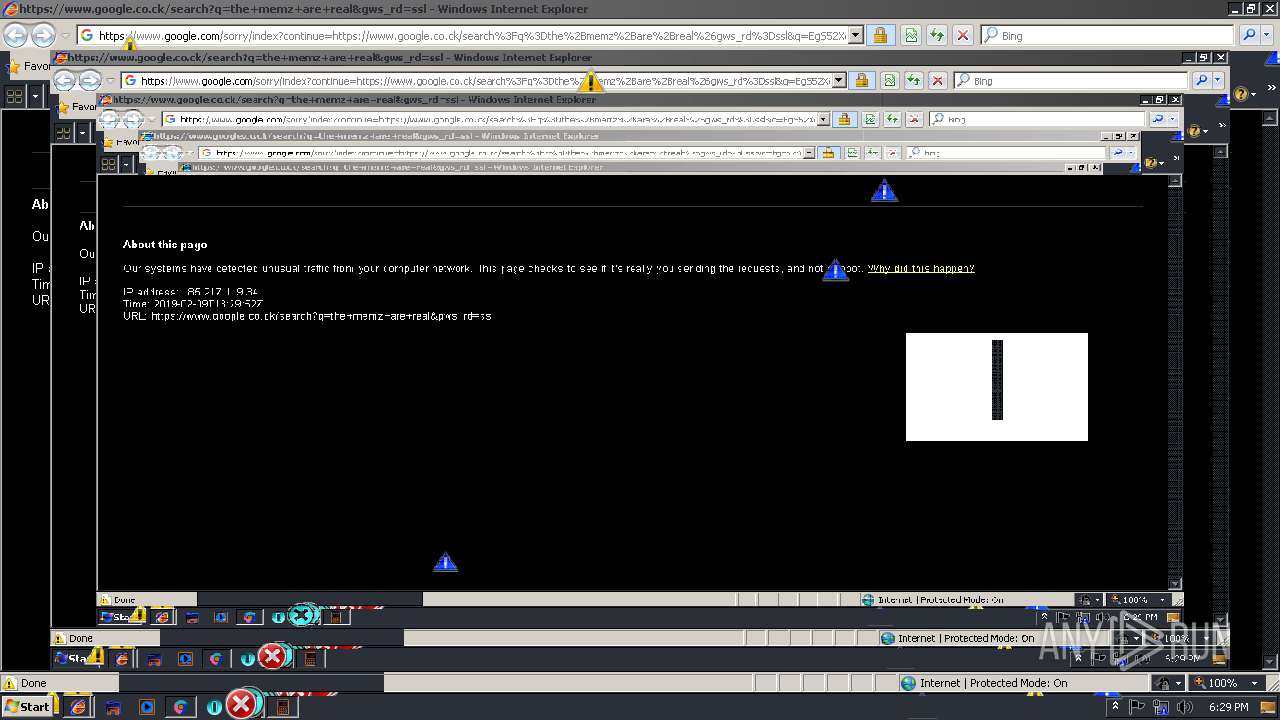
Task: Open the Chrome taskbar icon
Action: coord(180,707)
